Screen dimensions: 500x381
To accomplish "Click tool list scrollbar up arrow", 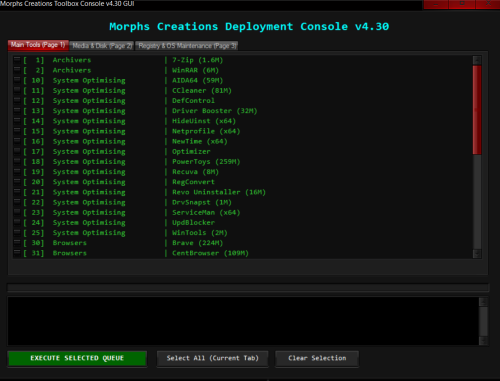I will [x=477, y=60].
